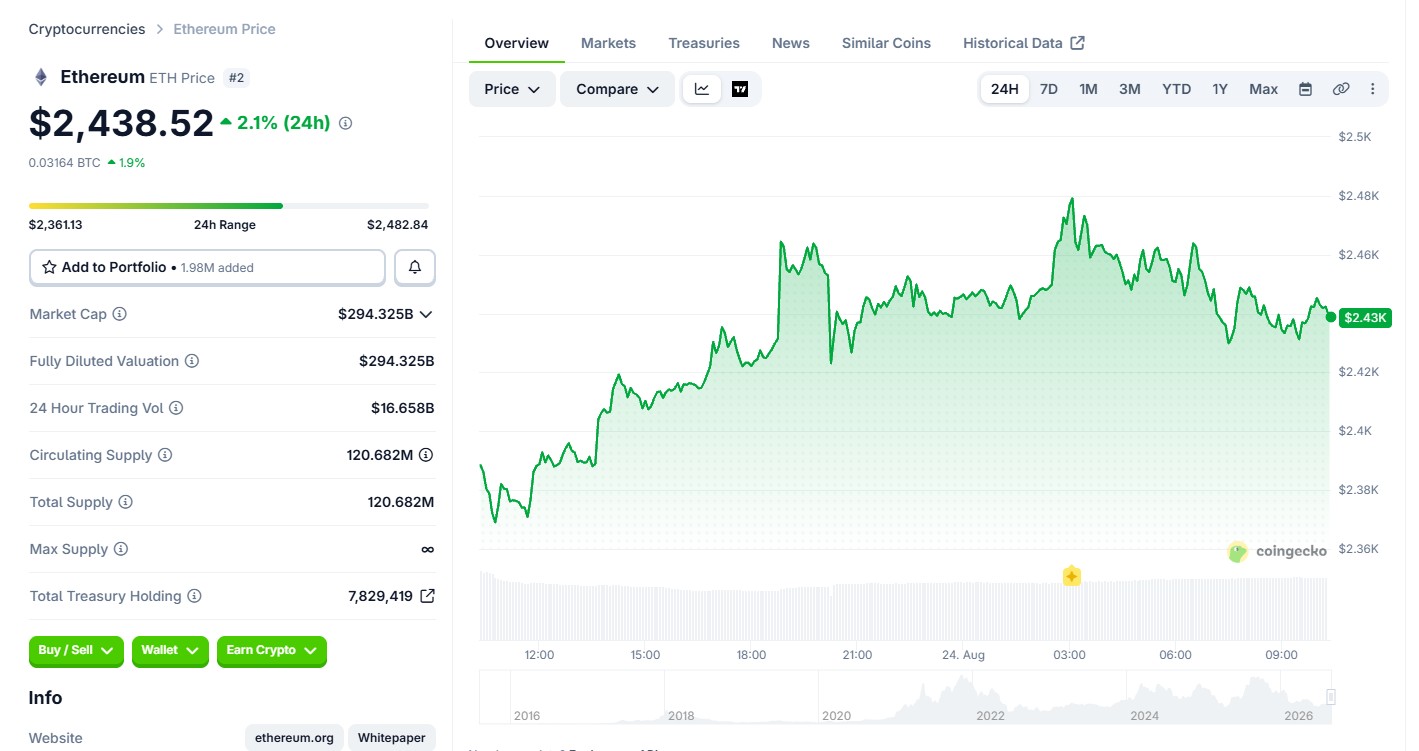Click the $2,482.84 24h high value
1419x751 pixels.
[x=398, y=225]
